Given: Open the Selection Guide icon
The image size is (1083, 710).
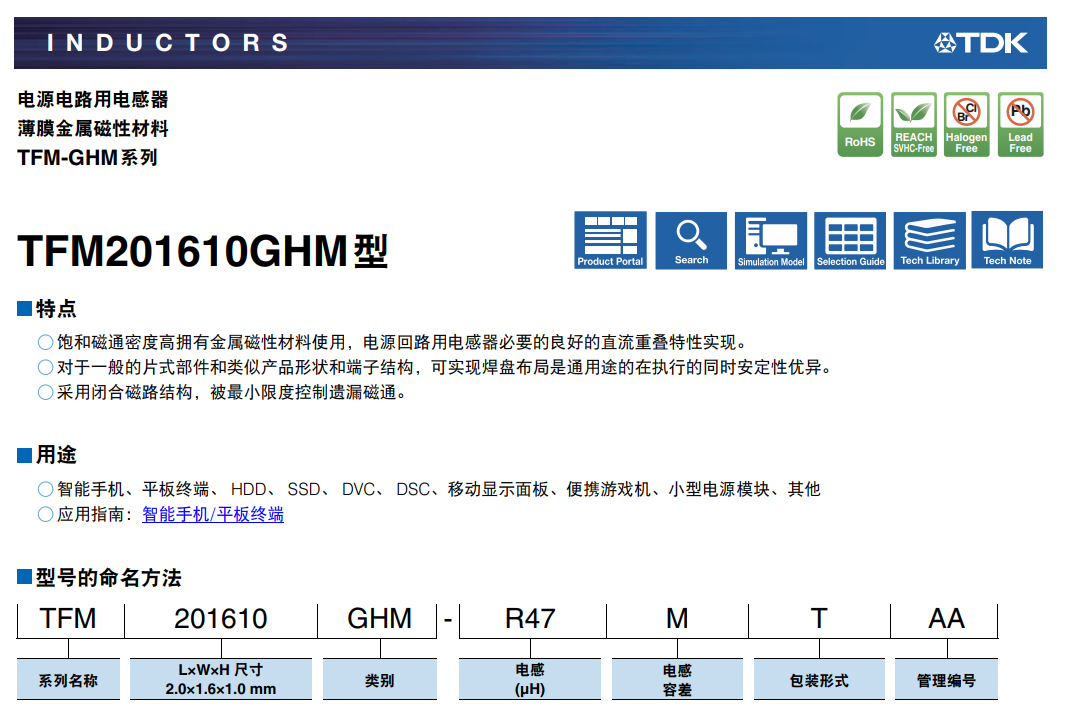Looking at the screenshot, I should (x=850, y=240).
